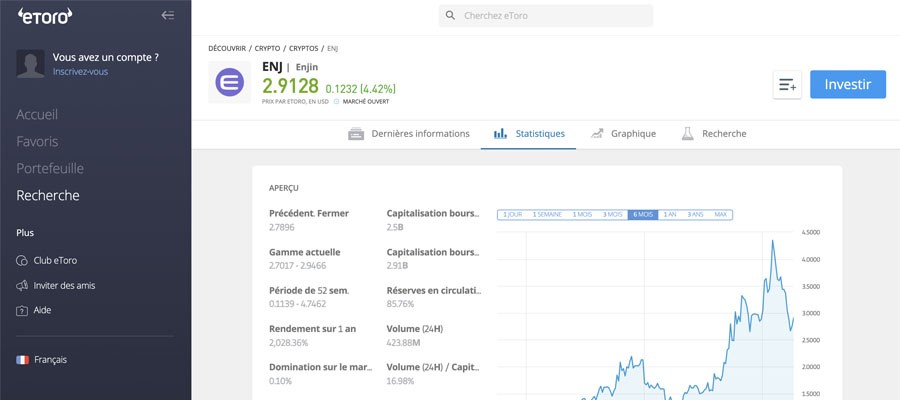Click the Vous avez un compte ? text

pyautogui.click(x=106, y=57)
